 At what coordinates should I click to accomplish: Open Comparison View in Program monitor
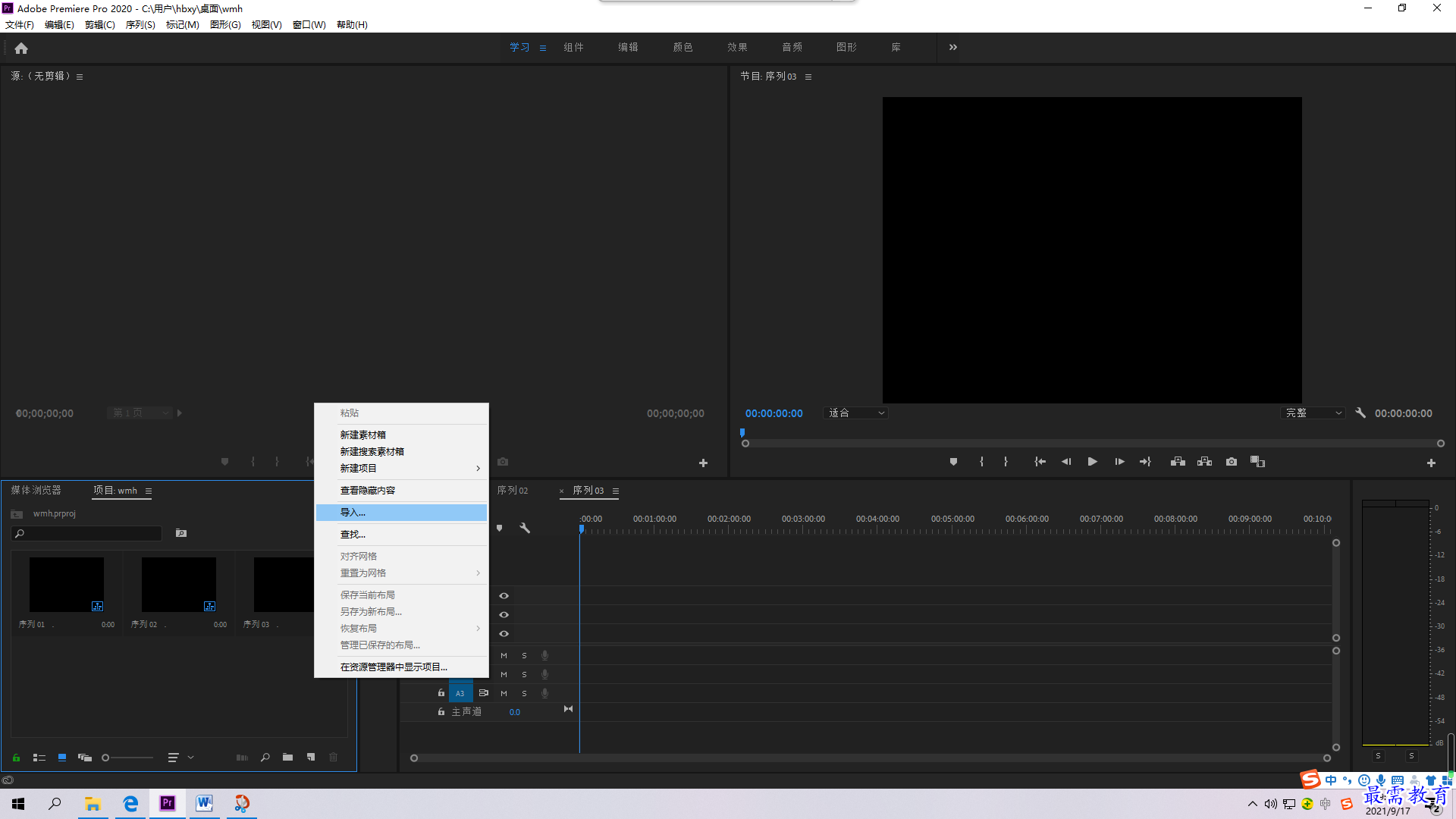[1257, 462]
